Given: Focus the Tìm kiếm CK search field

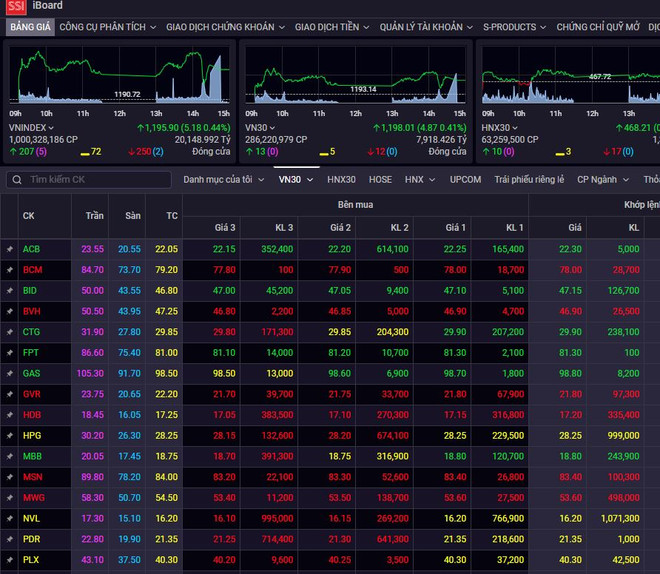Looking at the screenshot, I should (x=95, y=180).
